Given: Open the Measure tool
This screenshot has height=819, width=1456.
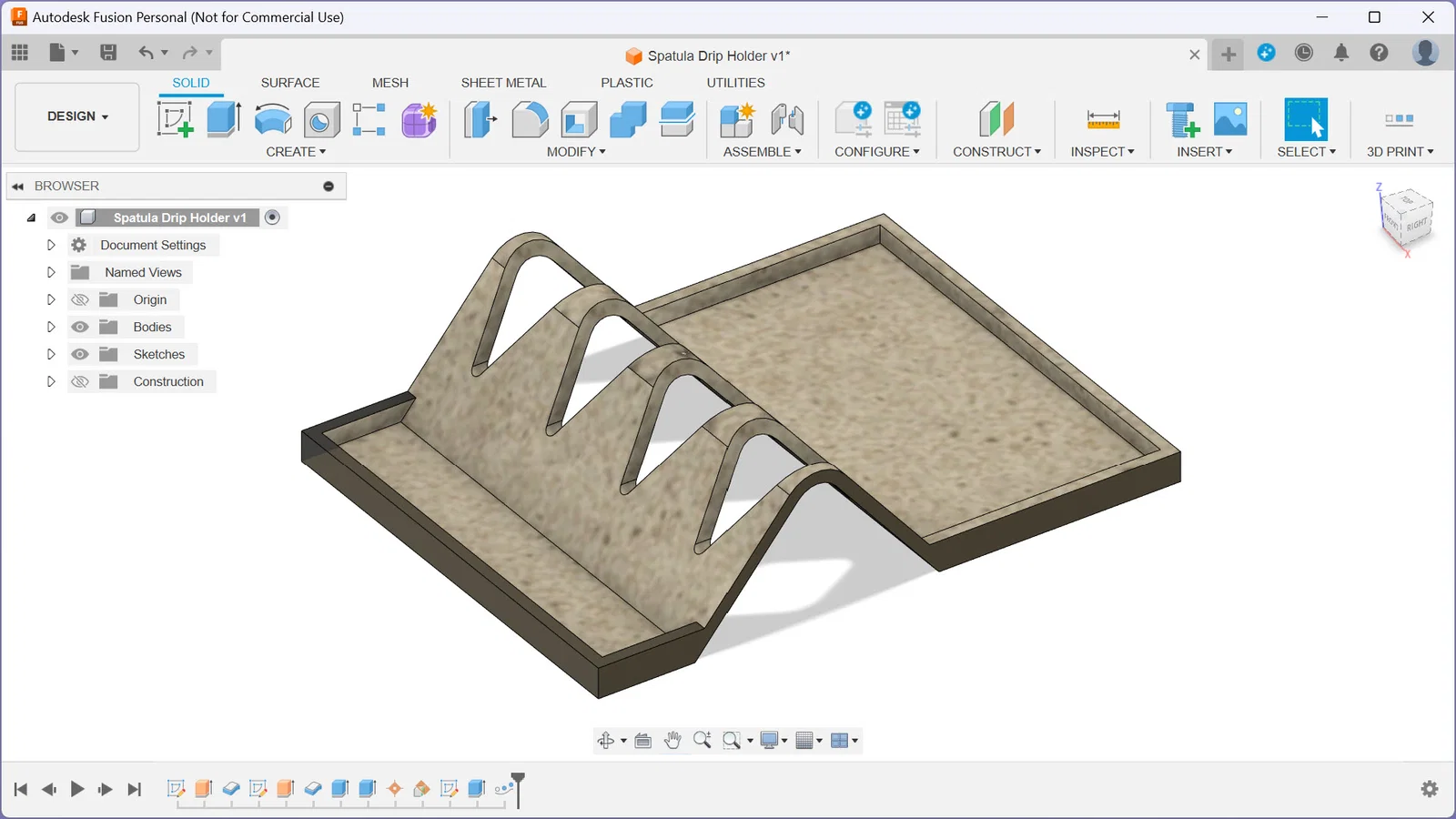Looking at the screenshot, I should pos(1103,119).
